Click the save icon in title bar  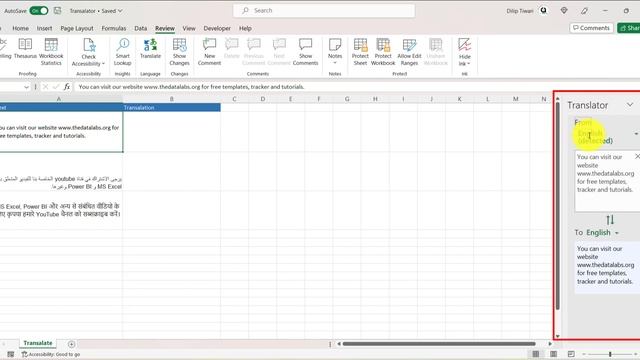pos(58,11)
